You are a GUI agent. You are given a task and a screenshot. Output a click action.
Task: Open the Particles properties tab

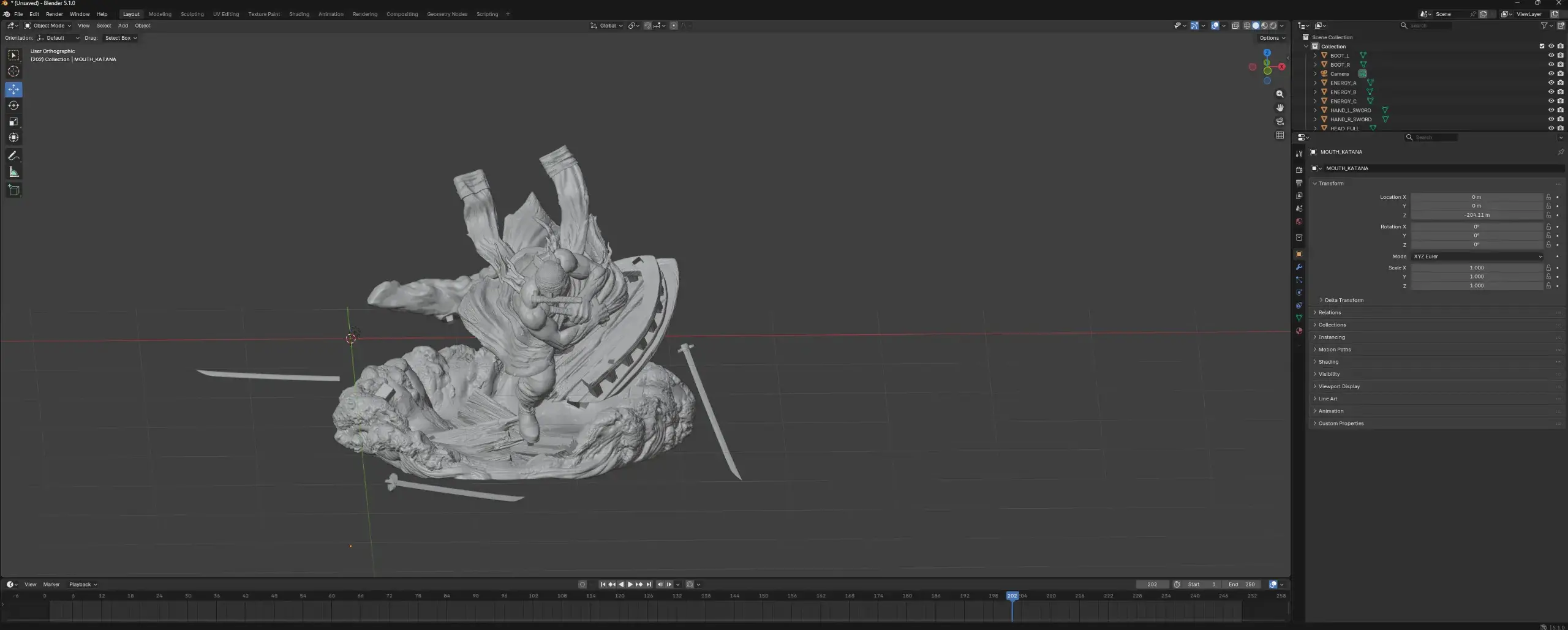(x=1298, y=280)
